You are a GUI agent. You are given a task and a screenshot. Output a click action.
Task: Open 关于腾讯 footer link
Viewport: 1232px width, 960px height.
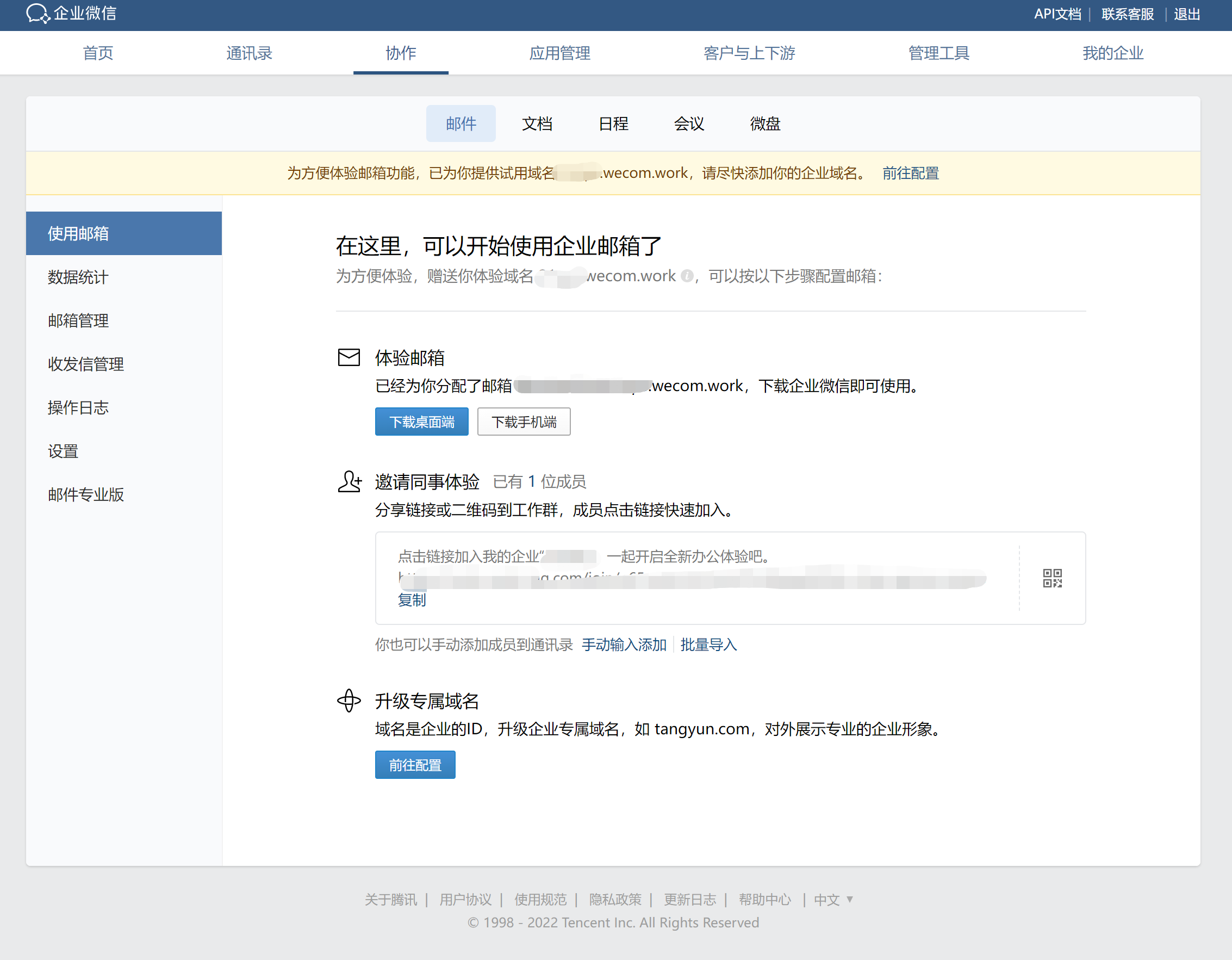tap(391, 900)
